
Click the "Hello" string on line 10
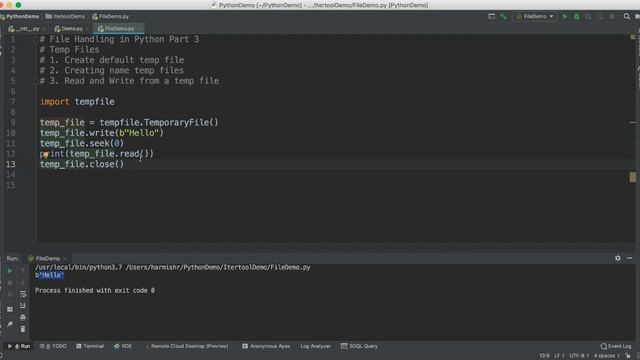click(x=141, y=133)
